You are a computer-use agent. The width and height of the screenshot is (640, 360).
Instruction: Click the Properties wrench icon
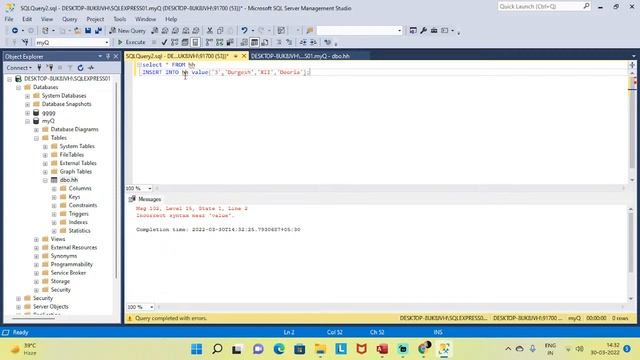(x=423, y=31)
